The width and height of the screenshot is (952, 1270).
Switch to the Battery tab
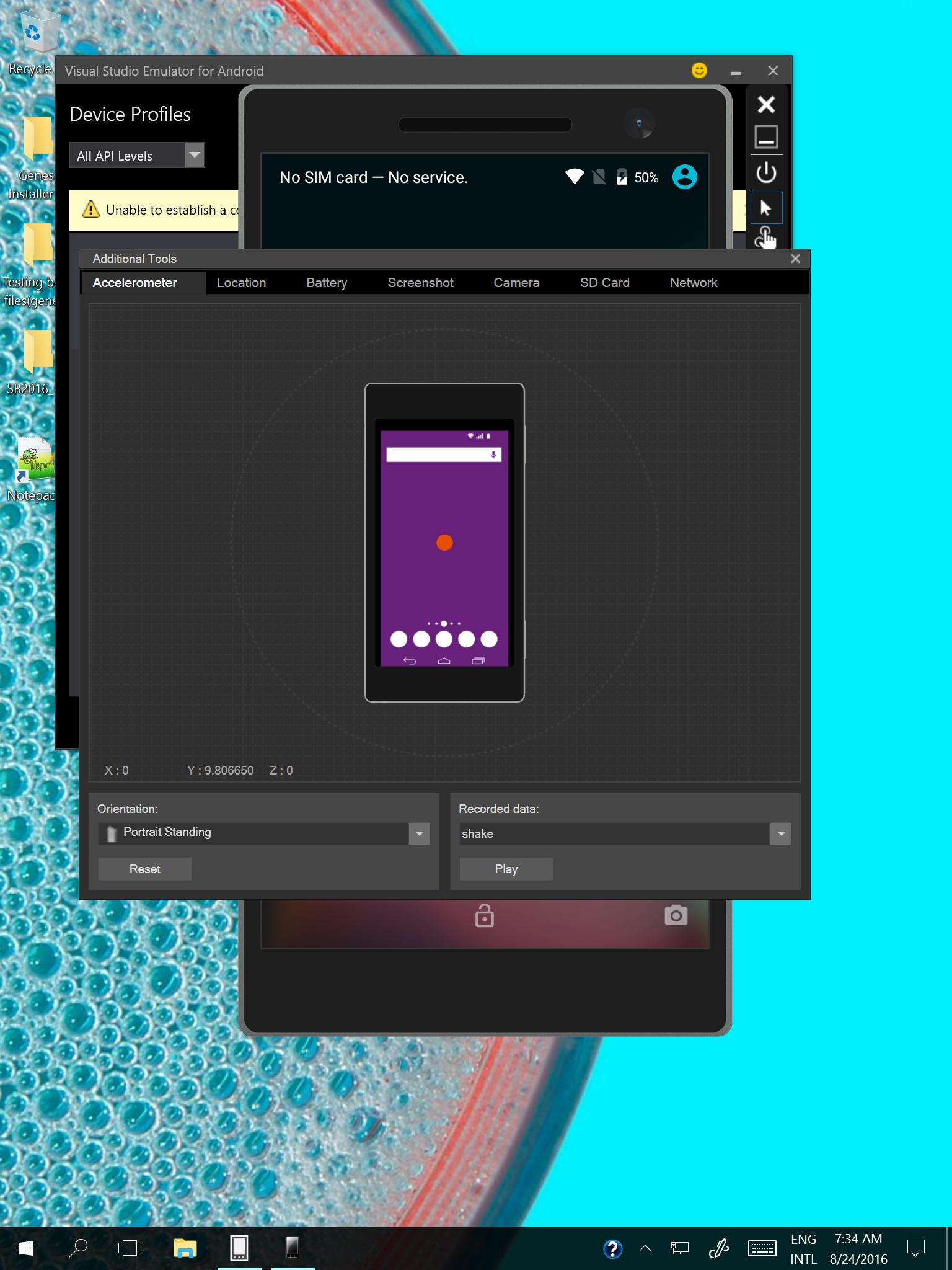327,283
